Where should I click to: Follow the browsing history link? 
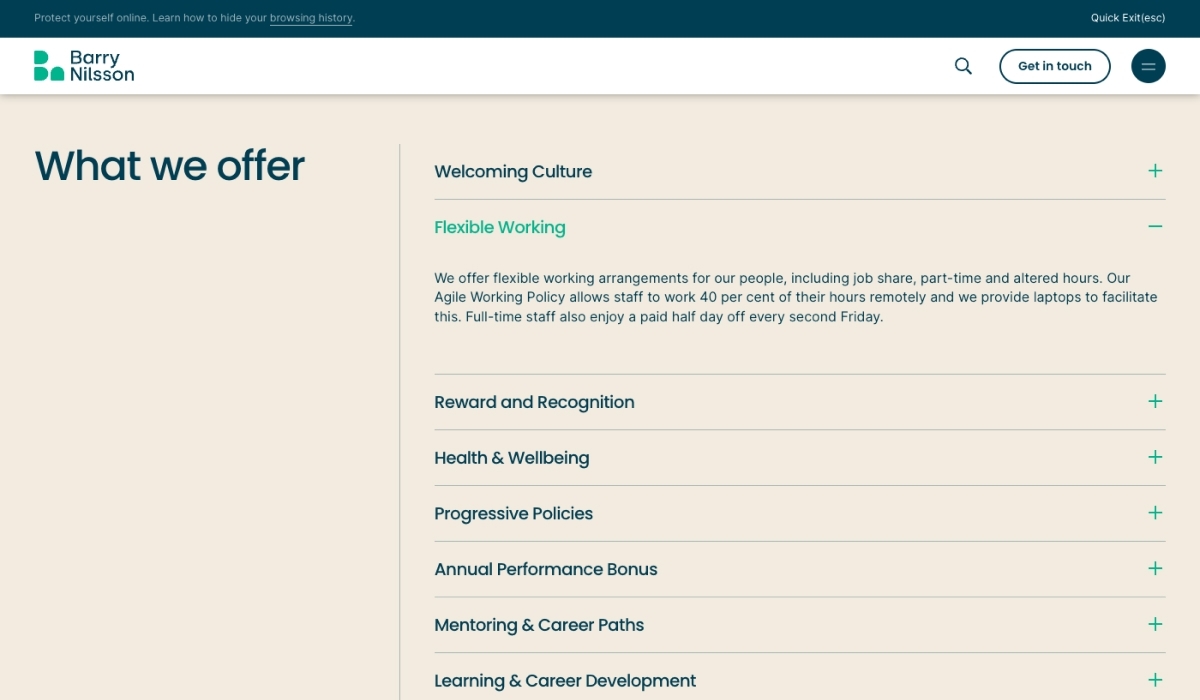311,18
